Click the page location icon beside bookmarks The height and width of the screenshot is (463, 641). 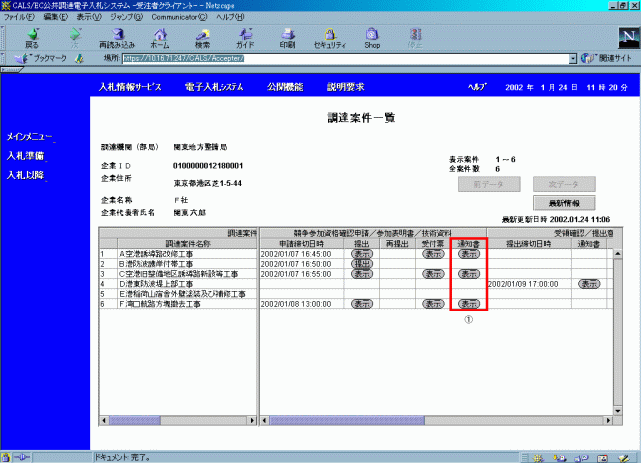(79, 58)
